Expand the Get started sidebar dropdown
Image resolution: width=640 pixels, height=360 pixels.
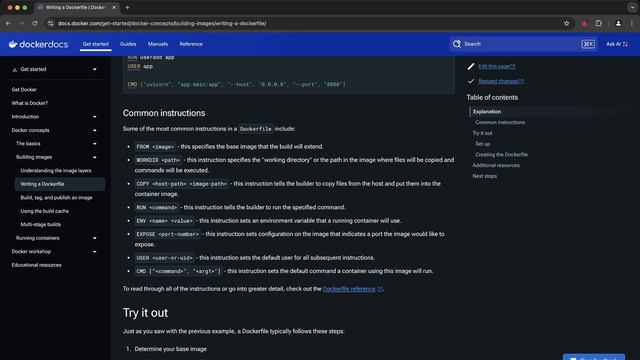pyautogui.click(x=95, y=69)
